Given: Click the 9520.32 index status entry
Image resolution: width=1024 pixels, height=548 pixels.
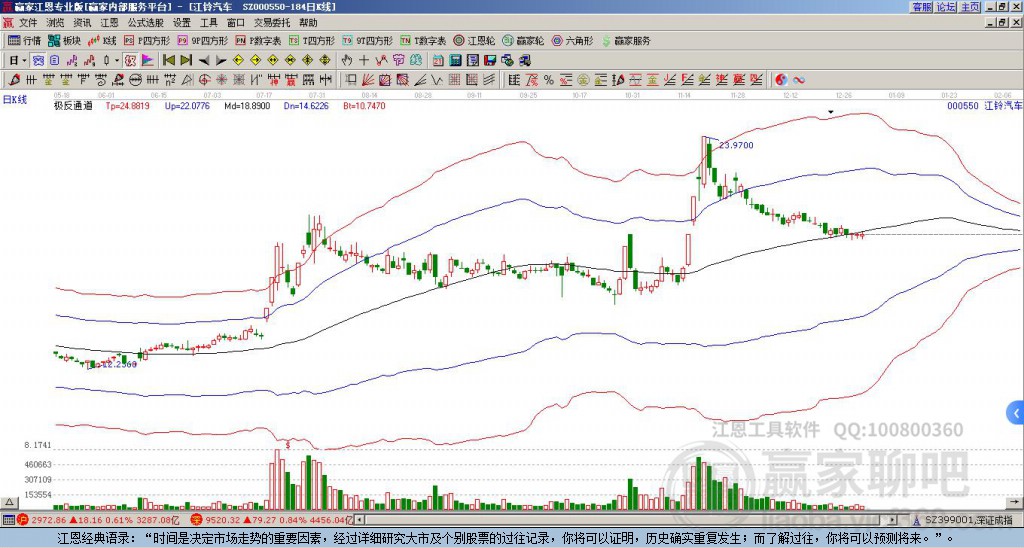Looking at the screenshot, I should tap(271, 520).
